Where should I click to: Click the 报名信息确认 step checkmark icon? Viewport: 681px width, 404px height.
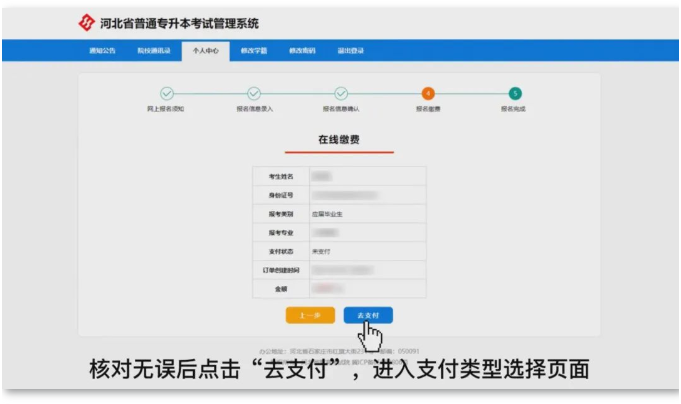[341, 93]
